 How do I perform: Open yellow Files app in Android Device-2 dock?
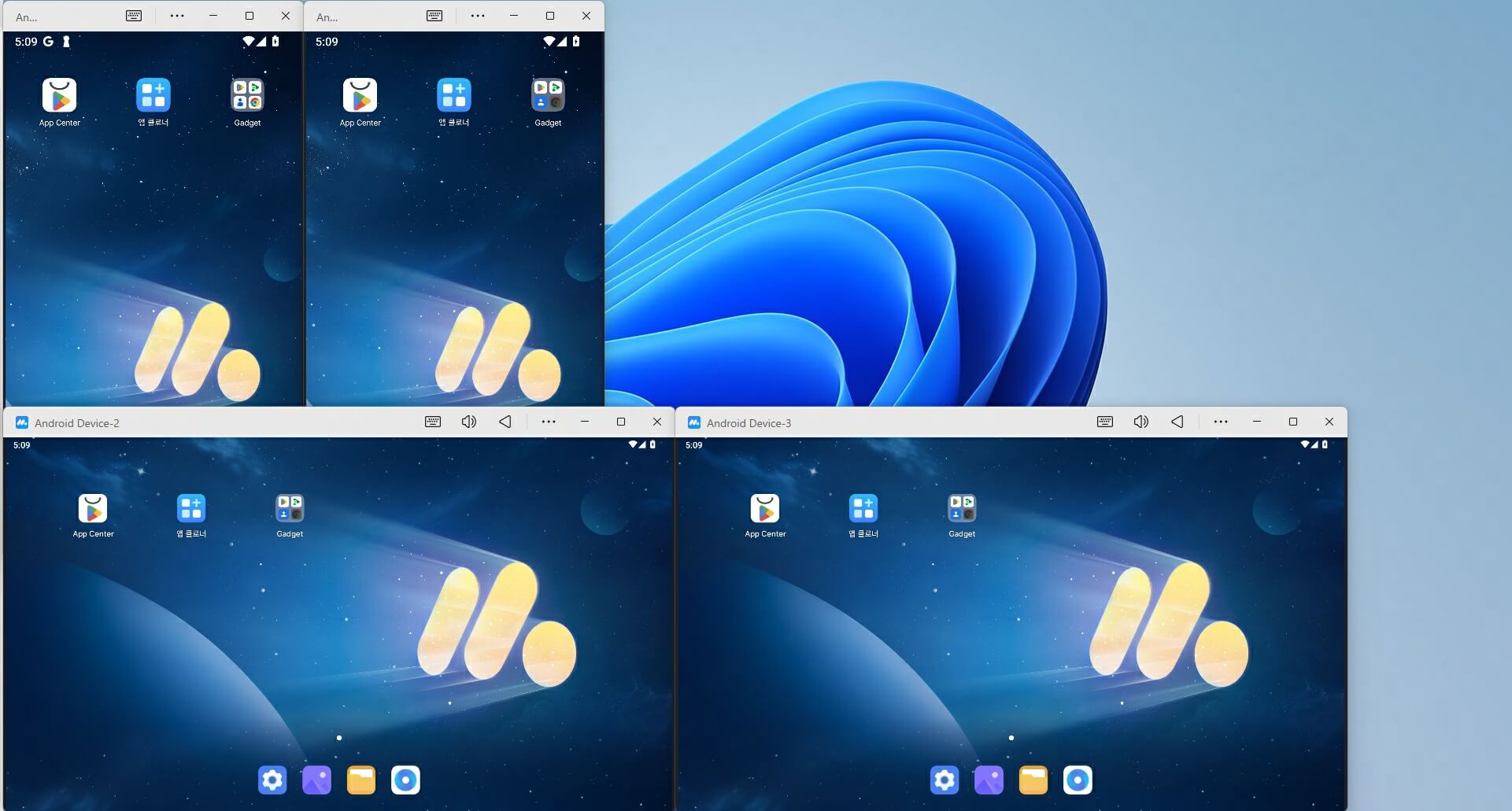361,780
